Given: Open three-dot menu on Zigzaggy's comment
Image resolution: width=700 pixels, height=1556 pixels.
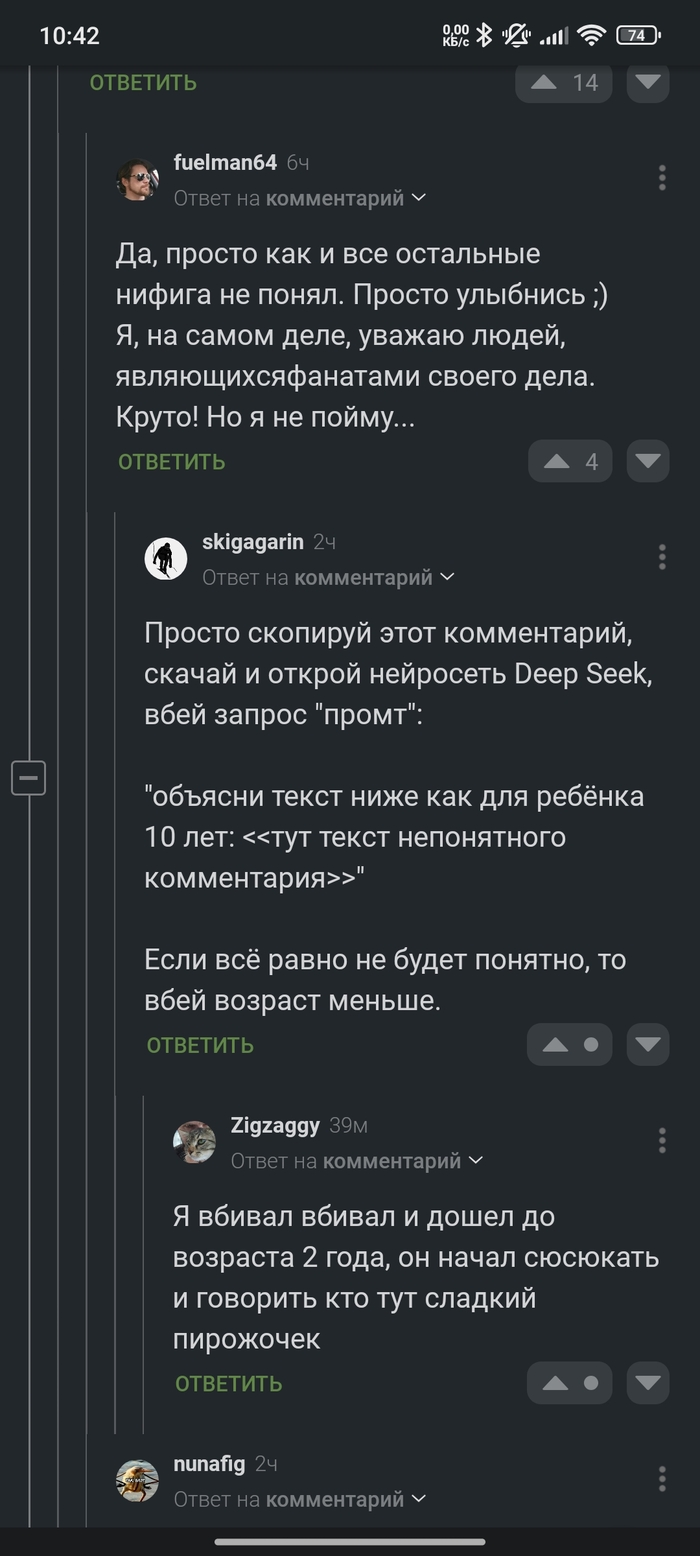Looking at the screenshot, I should point(662,1140).
